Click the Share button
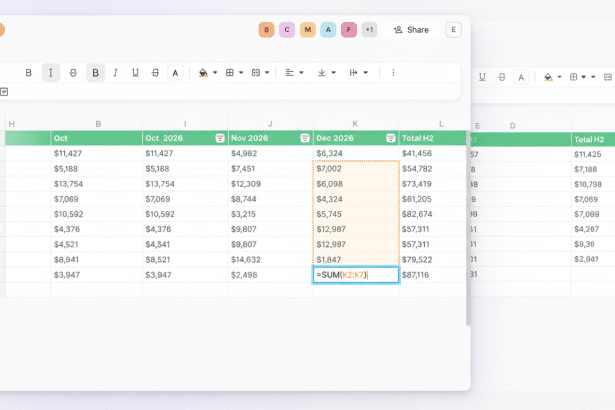Image resolution: width=615 pixels, height=410 pixels. coord(411,30)
